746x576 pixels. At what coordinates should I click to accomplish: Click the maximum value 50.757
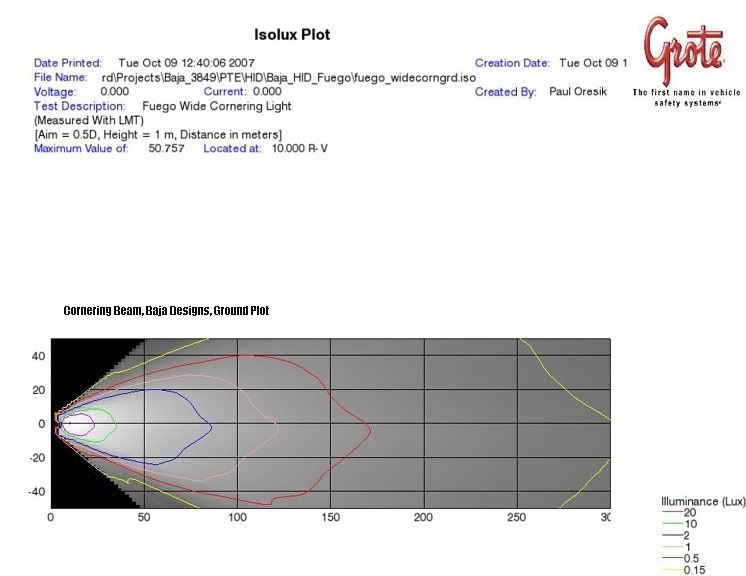(x=167, y=148)
